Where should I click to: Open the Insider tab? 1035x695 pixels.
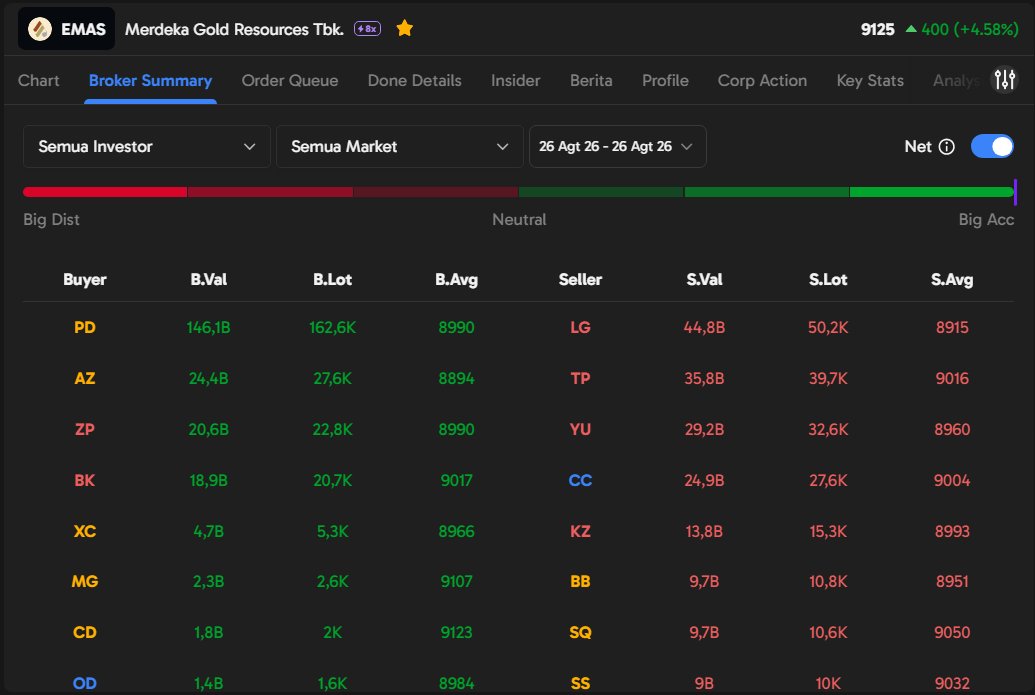pyautogui.click(x=516, y=81)
